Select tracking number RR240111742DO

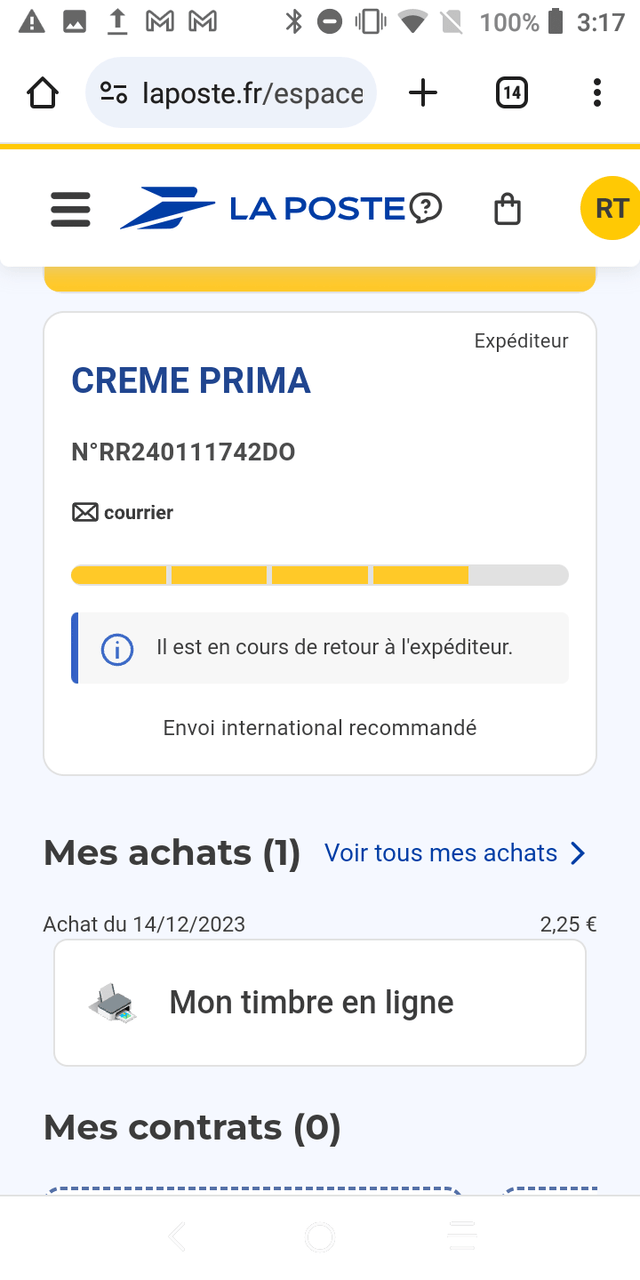pyautogui.click(x=183, y=453)
